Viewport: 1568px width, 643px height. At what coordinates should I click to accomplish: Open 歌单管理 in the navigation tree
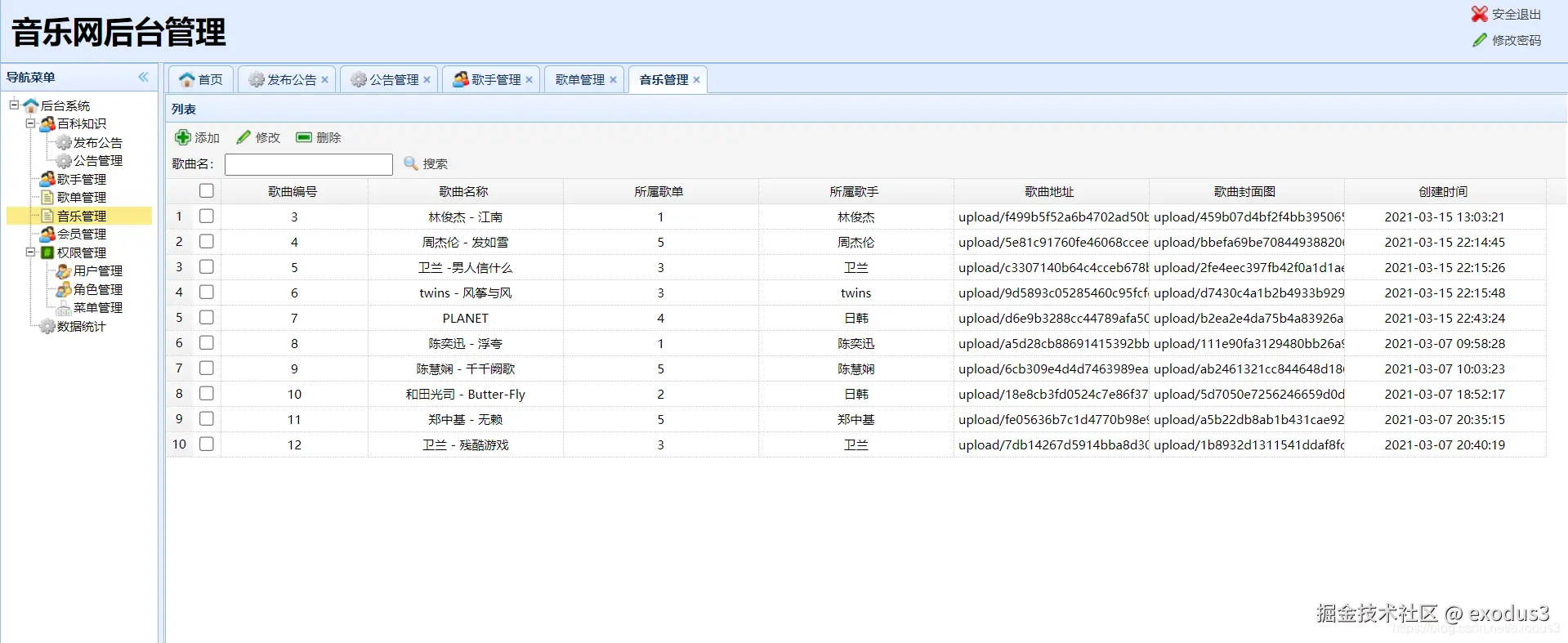(82, 197)
